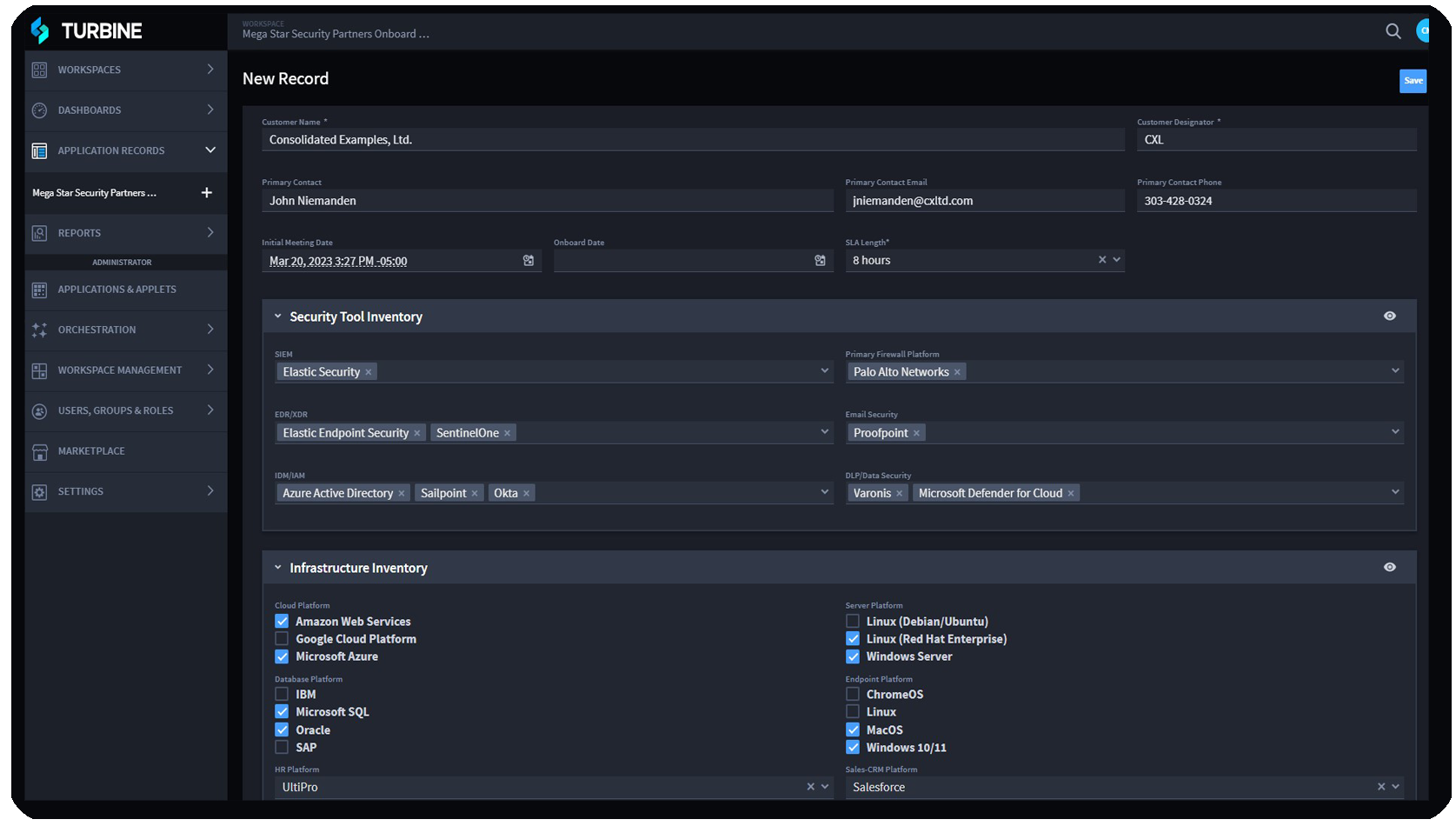Remove the SentinelOne tag
Image resolution: width=1456 pixels, height=826 pixels.
507,433
